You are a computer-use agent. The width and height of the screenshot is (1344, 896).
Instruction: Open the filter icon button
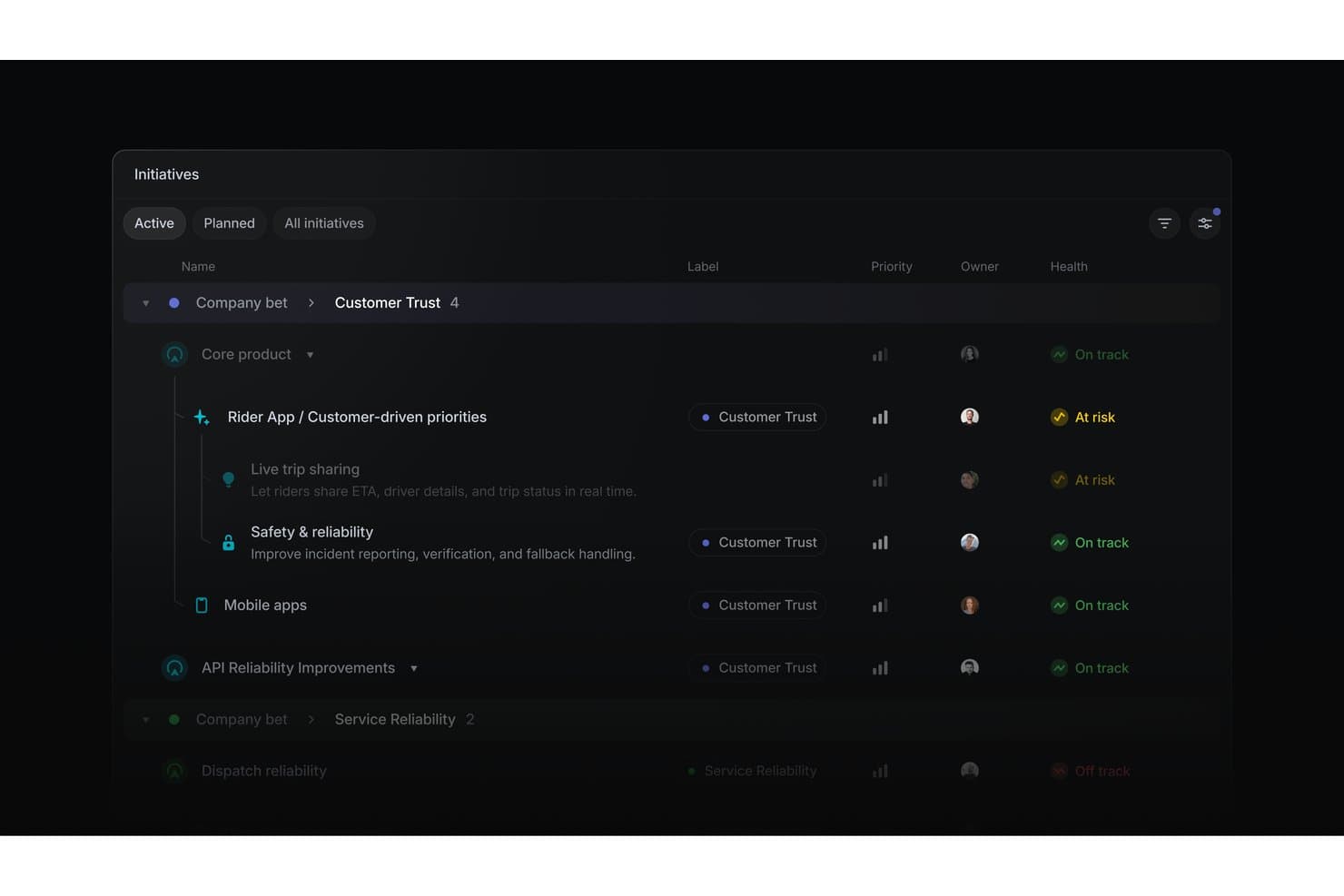pyautogui.click(x=1164, y=223)
